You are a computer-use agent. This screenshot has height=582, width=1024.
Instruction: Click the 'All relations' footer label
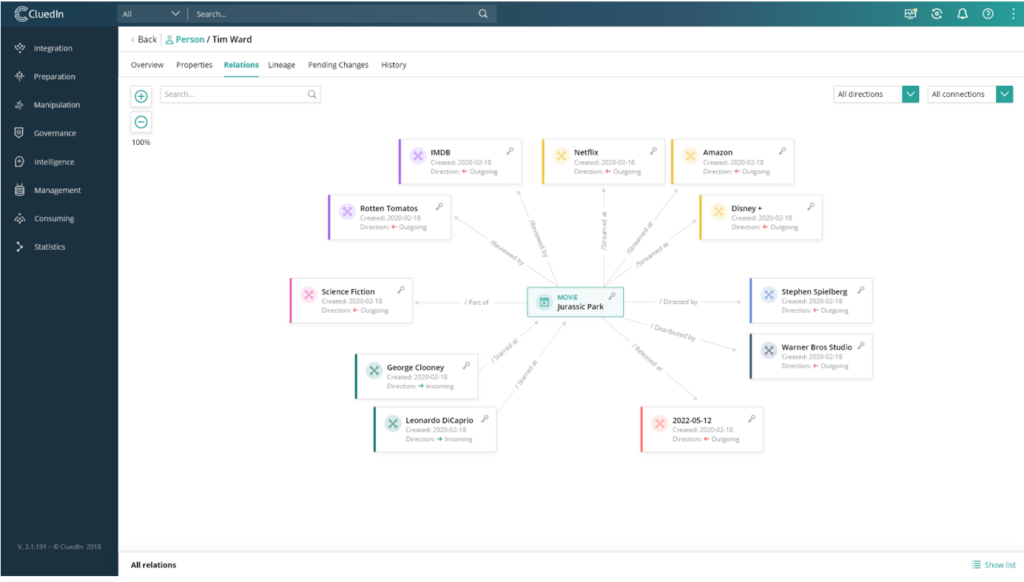153,565
